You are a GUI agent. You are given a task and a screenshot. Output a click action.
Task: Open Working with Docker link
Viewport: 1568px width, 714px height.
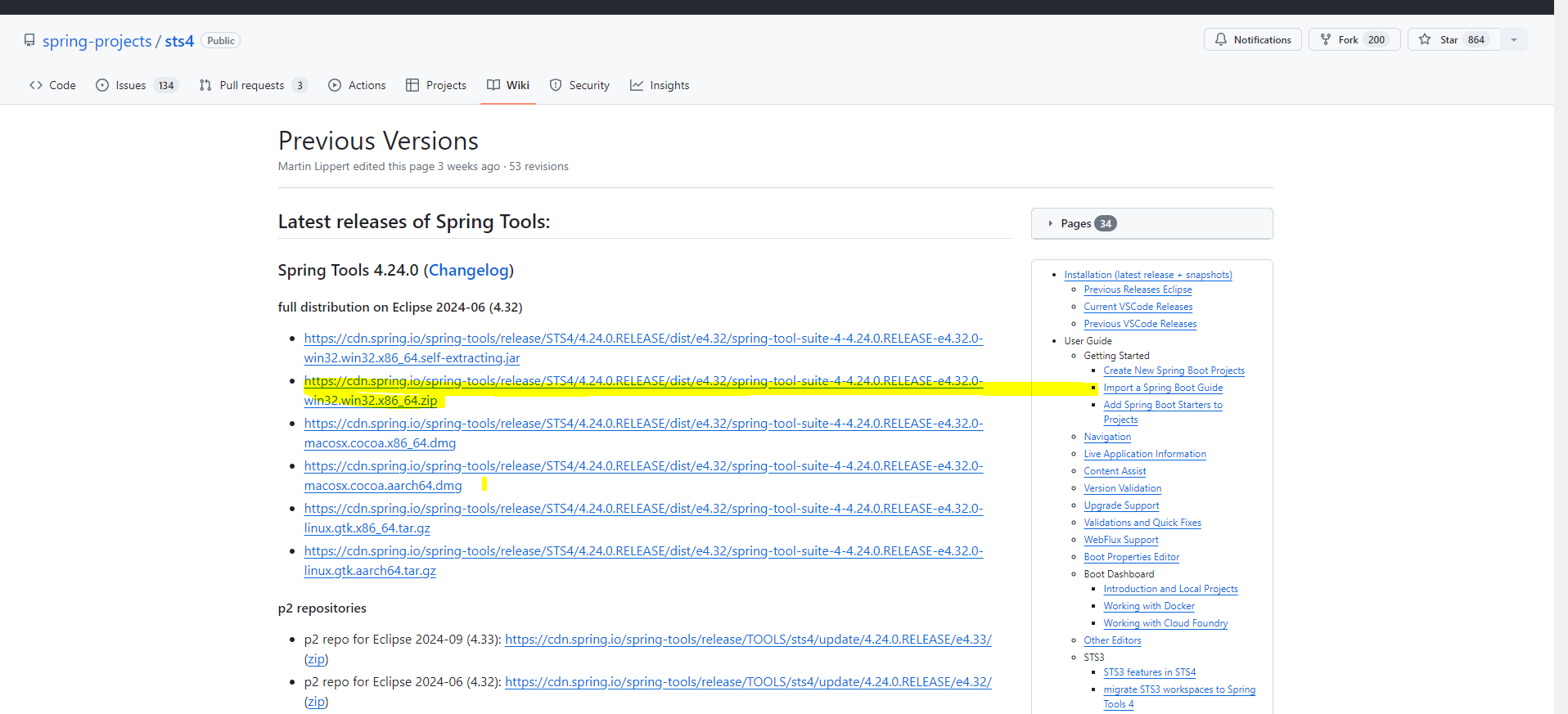click(x=1149, y=606)
